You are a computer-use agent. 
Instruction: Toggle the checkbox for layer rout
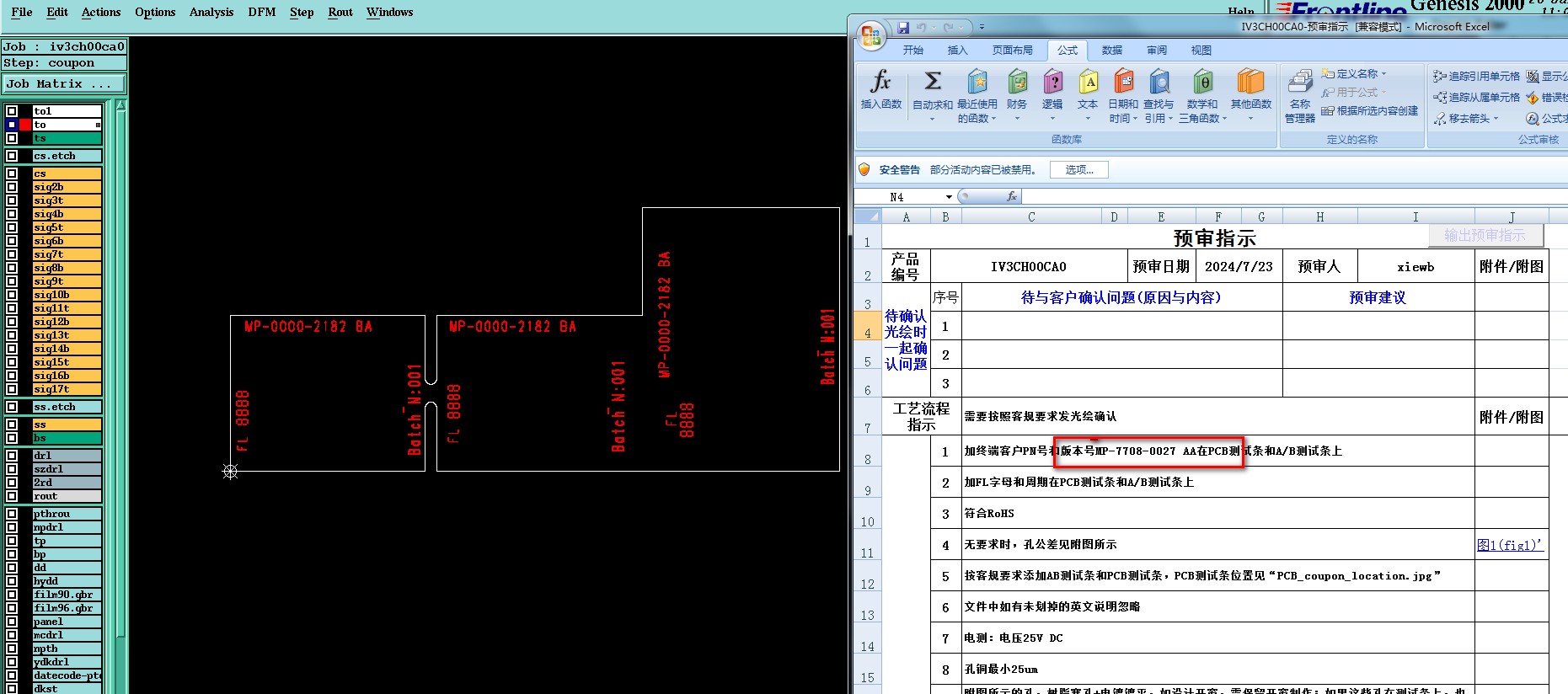click(x=12, y=496)
